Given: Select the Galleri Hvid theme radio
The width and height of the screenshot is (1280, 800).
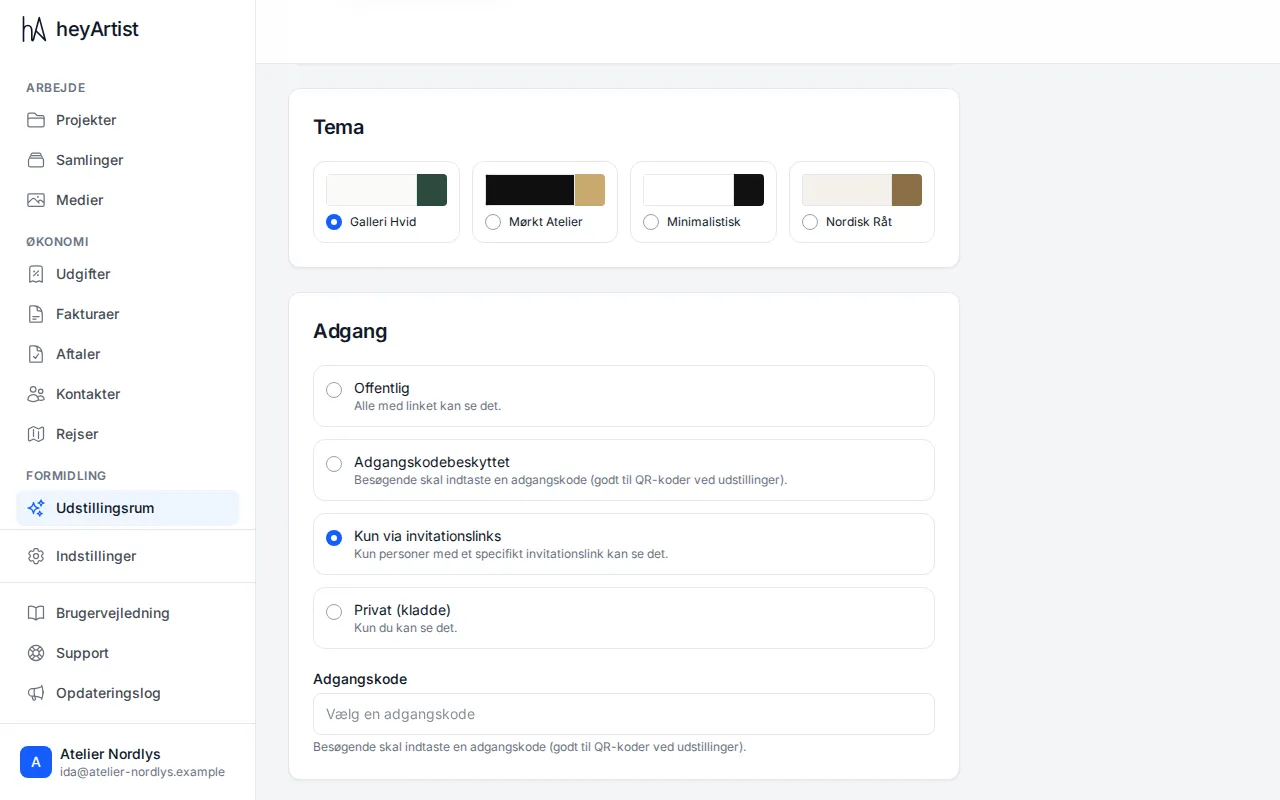Looking at the screenshot, I should point(334,222).
